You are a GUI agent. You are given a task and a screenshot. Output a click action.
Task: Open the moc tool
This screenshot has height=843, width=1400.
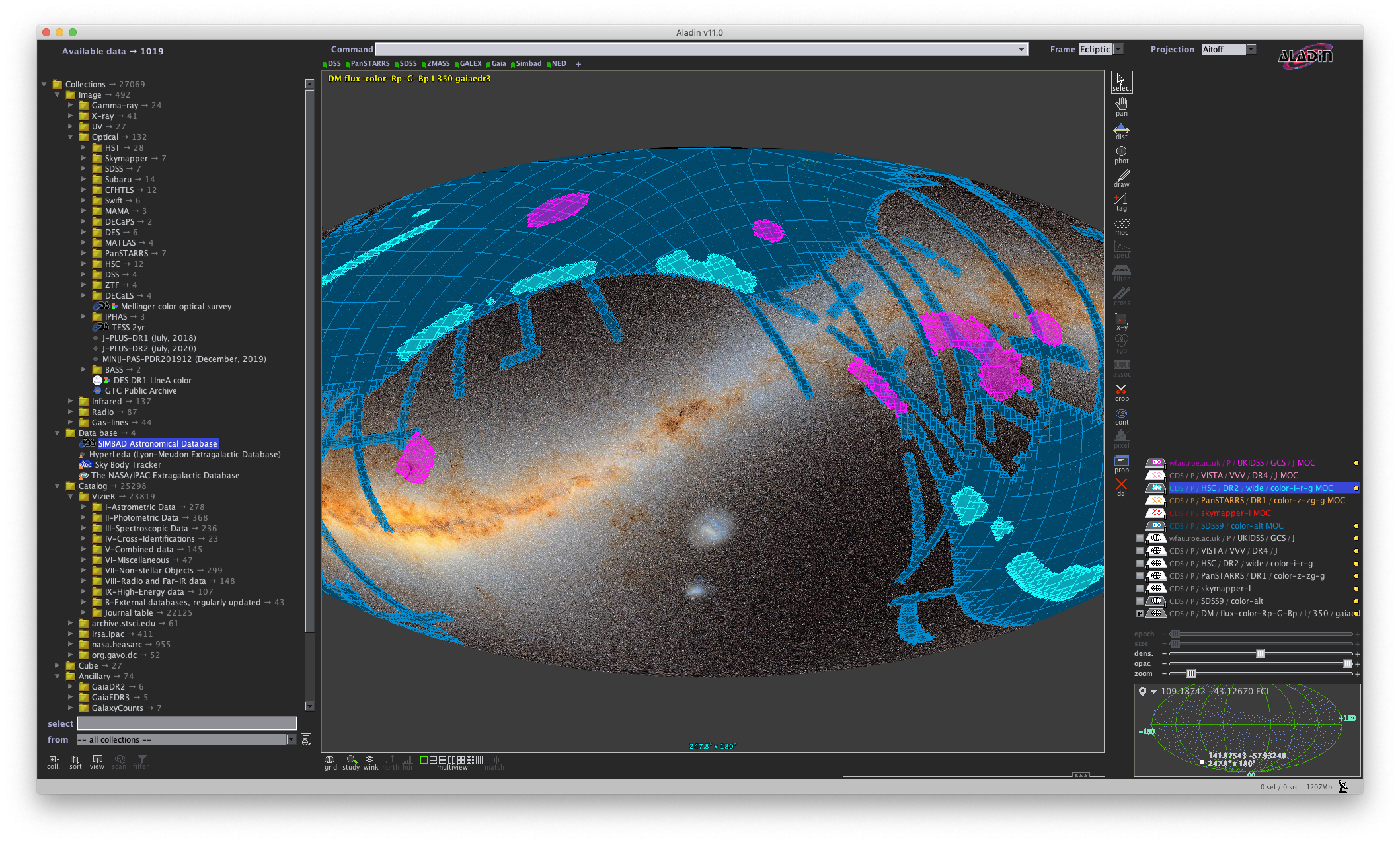coord(1122,226)
